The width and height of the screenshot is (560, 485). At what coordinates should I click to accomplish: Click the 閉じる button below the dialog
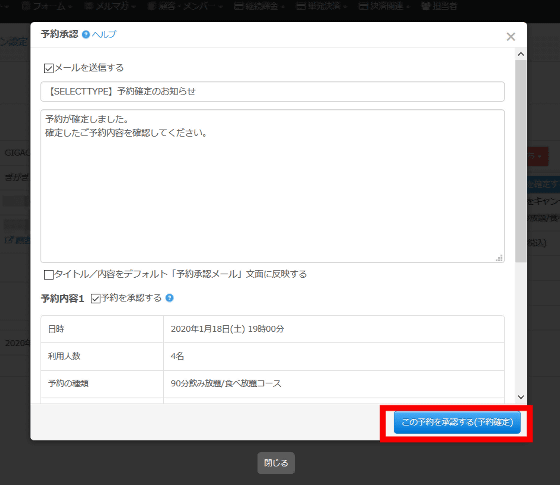(x=276, y=463)
